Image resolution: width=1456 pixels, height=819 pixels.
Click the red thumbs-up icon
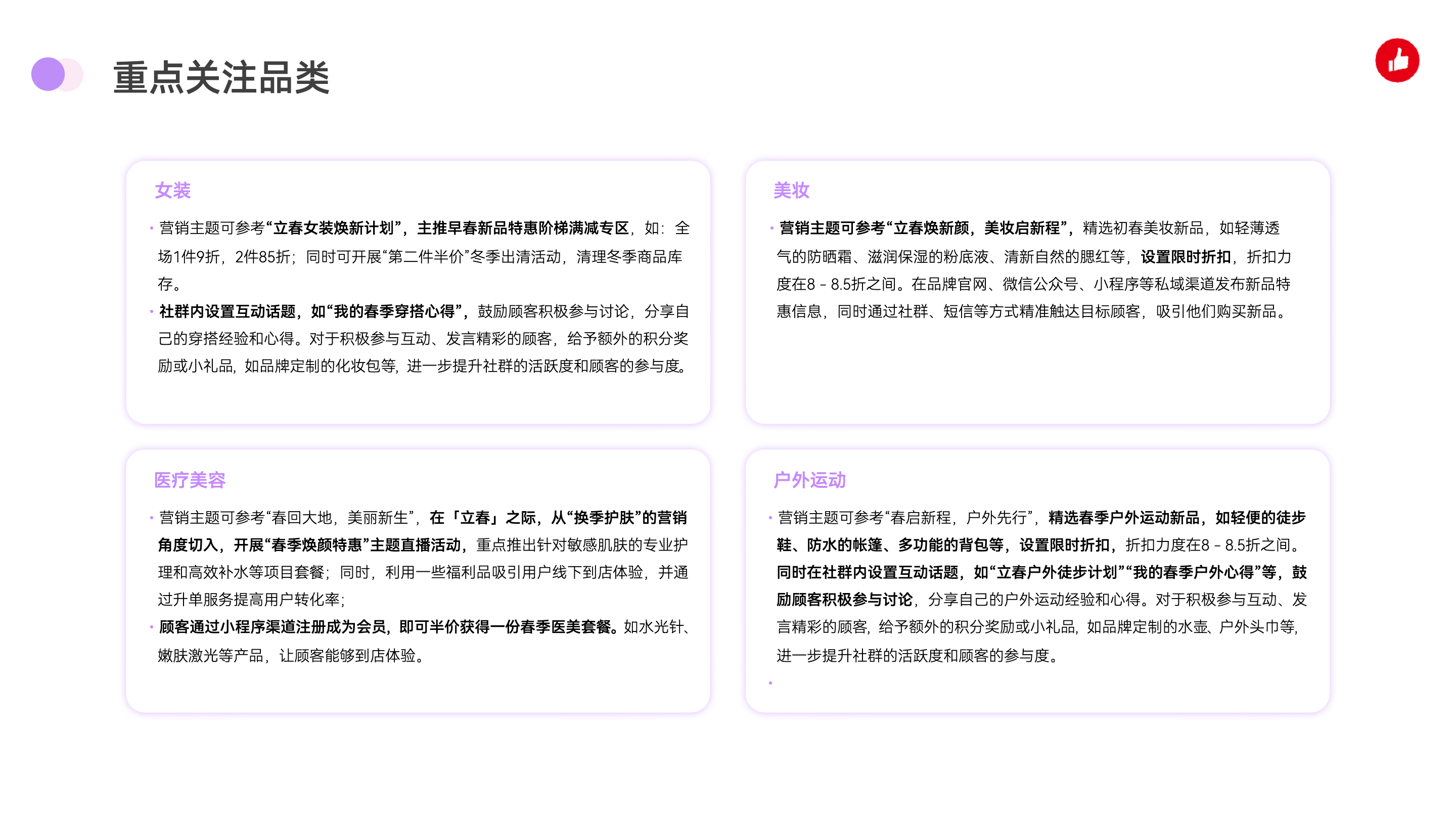(1397, 61)
